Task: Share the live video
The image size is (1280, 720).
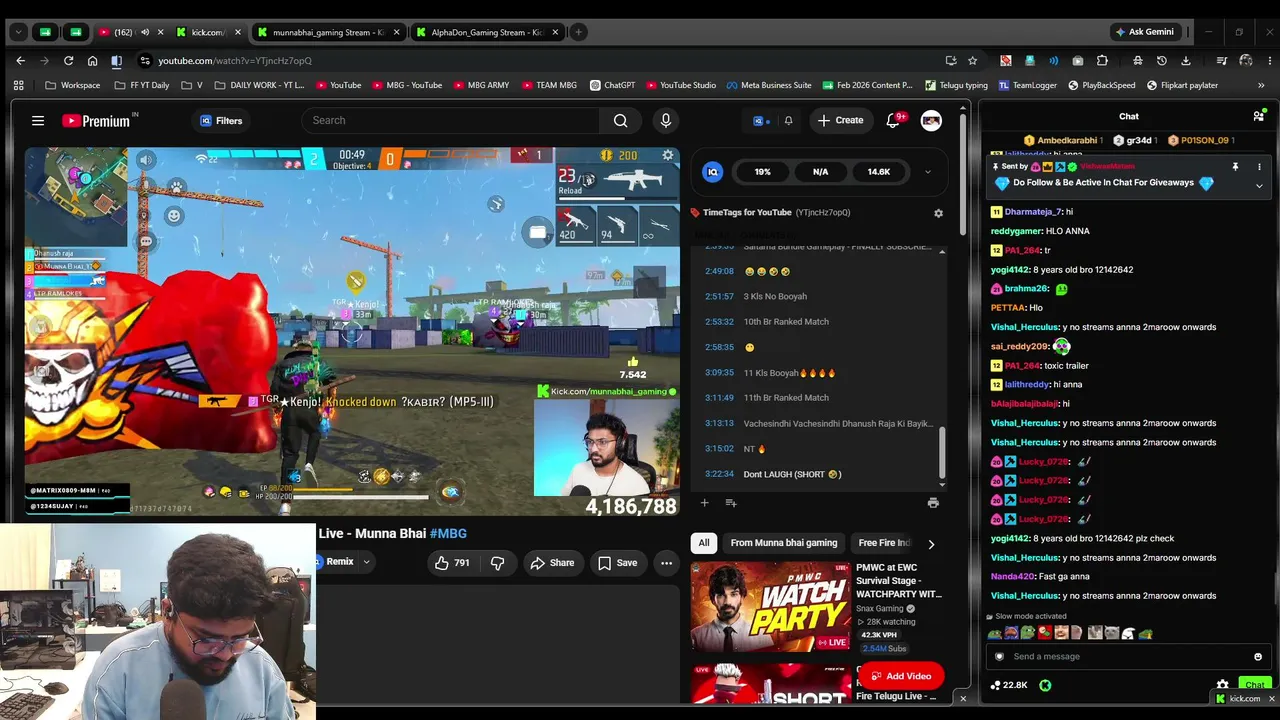Action: tap(552, 563)
